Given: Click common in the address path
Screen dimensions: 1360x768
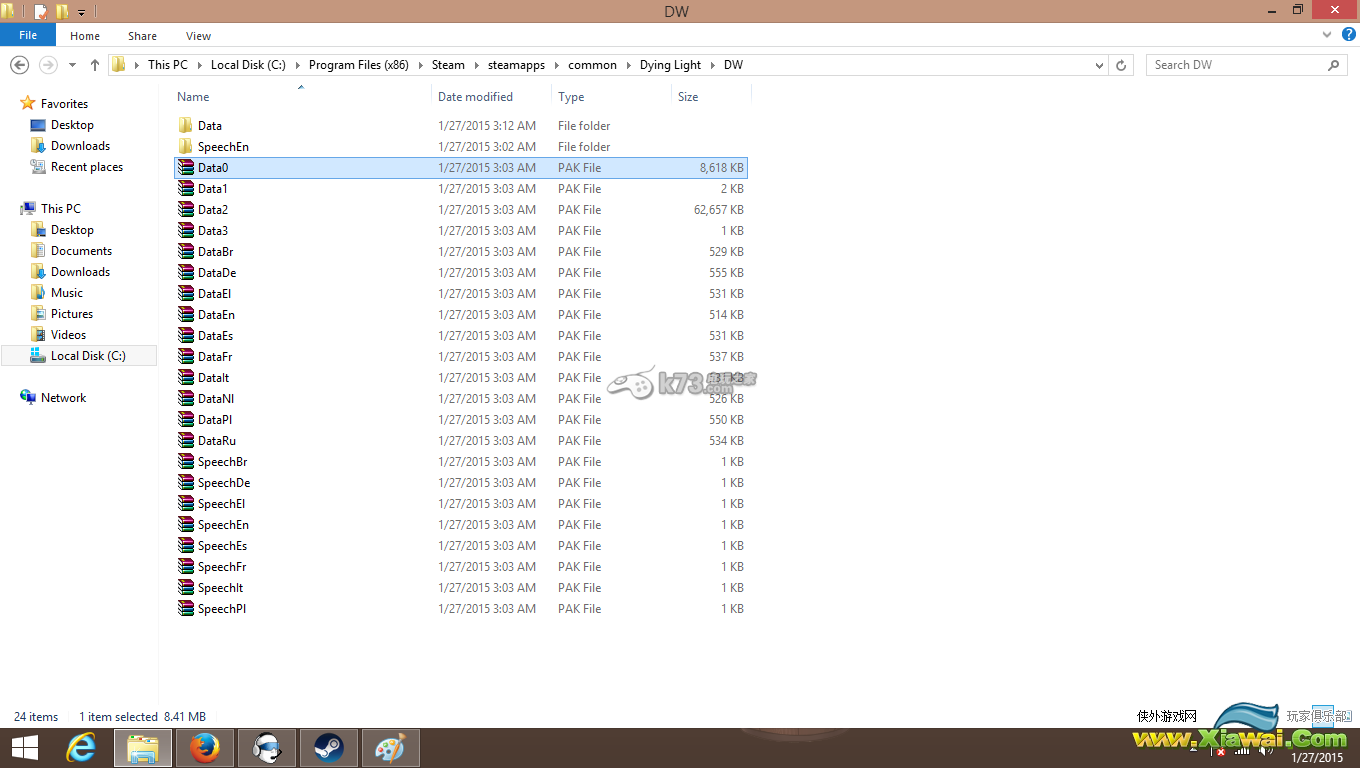Looking at the screenshot, I should pyautogui.click(x=592, y=65).
